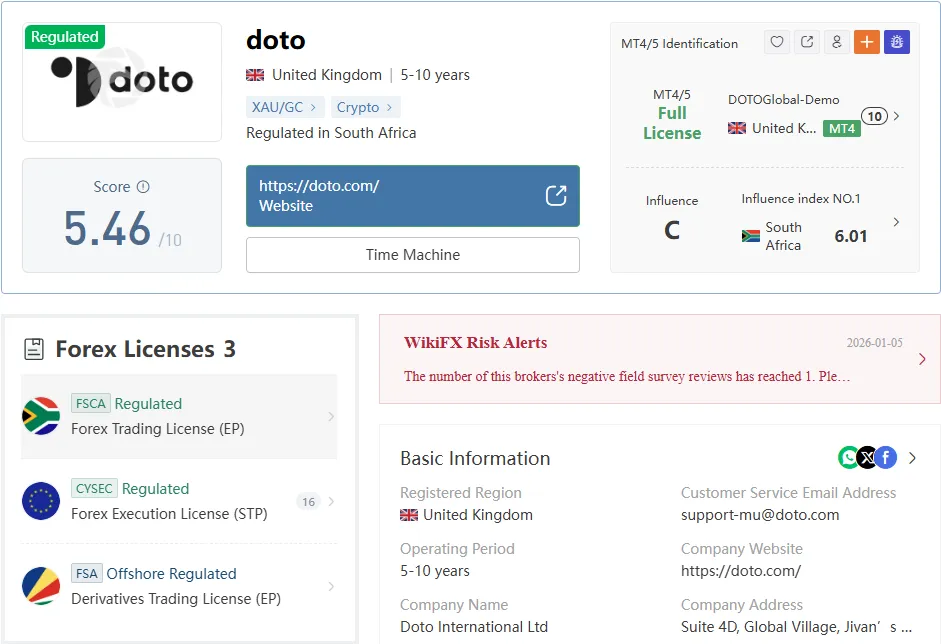Viewport: 941px width, 644px height.
Task: Click the Forex Licenses document icon
Action: 34,349
